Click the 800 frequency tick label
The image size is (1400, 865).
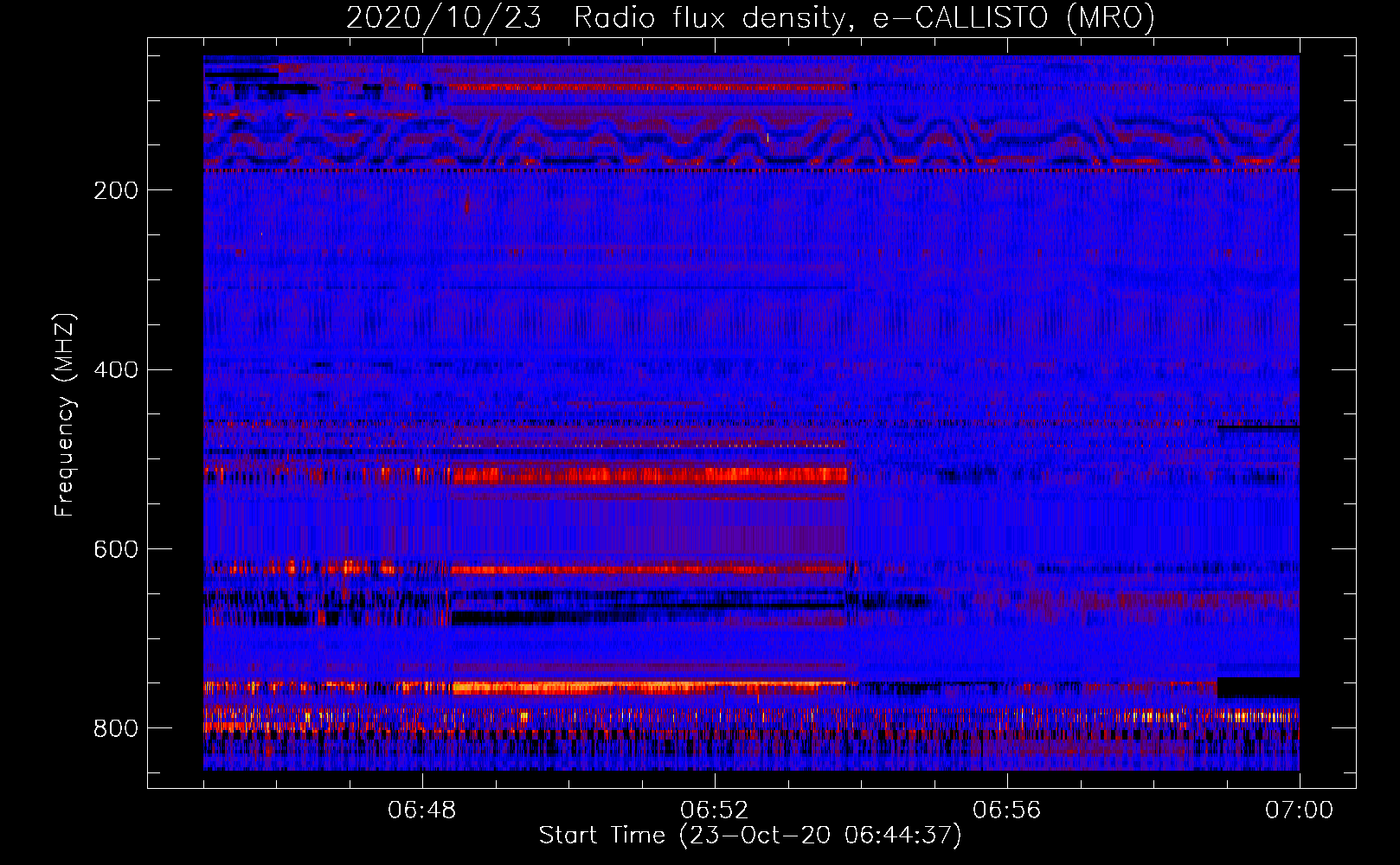(x=116, y=728)
